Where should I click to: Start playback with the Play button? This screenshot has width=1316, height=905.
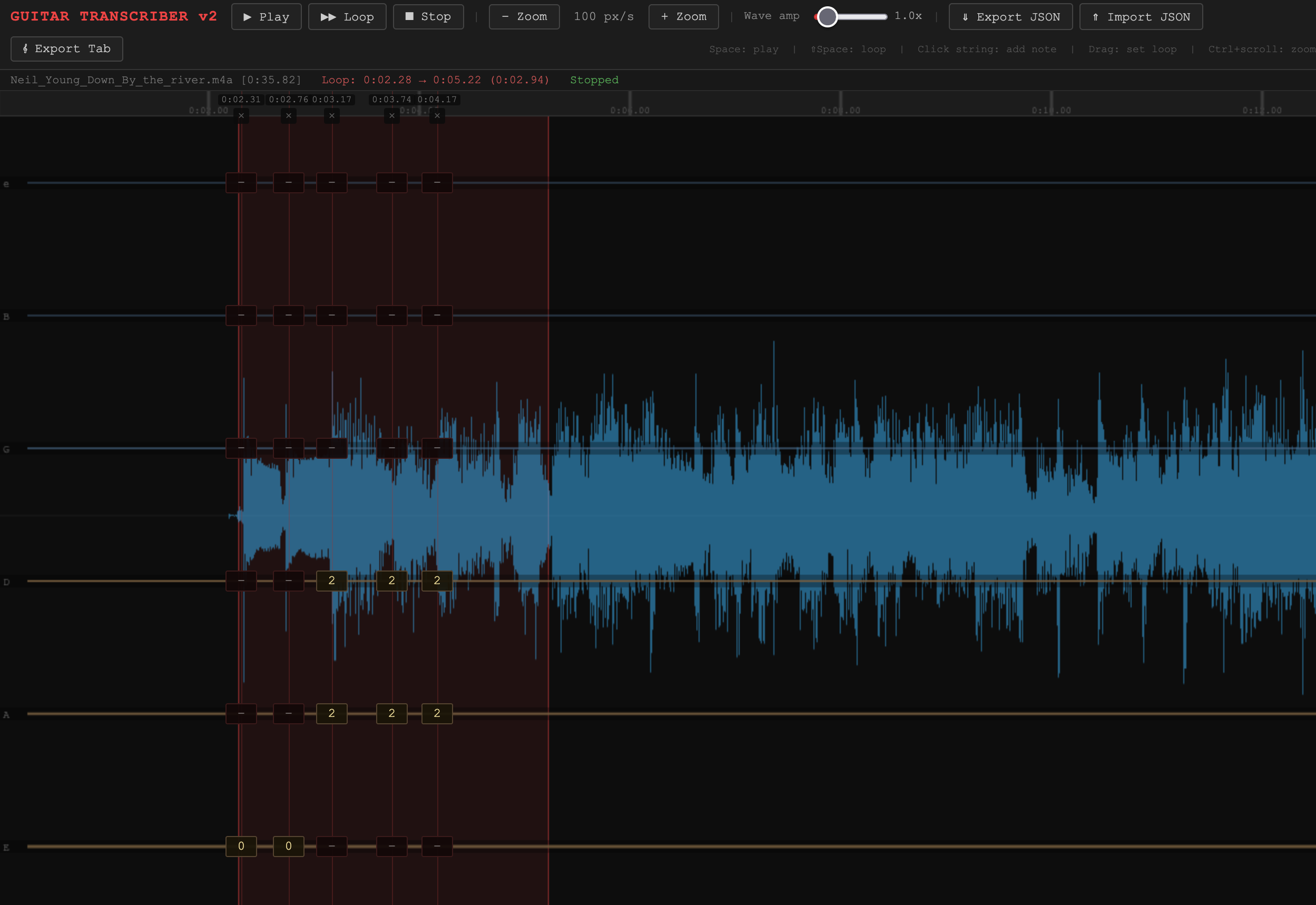(266, 17)
